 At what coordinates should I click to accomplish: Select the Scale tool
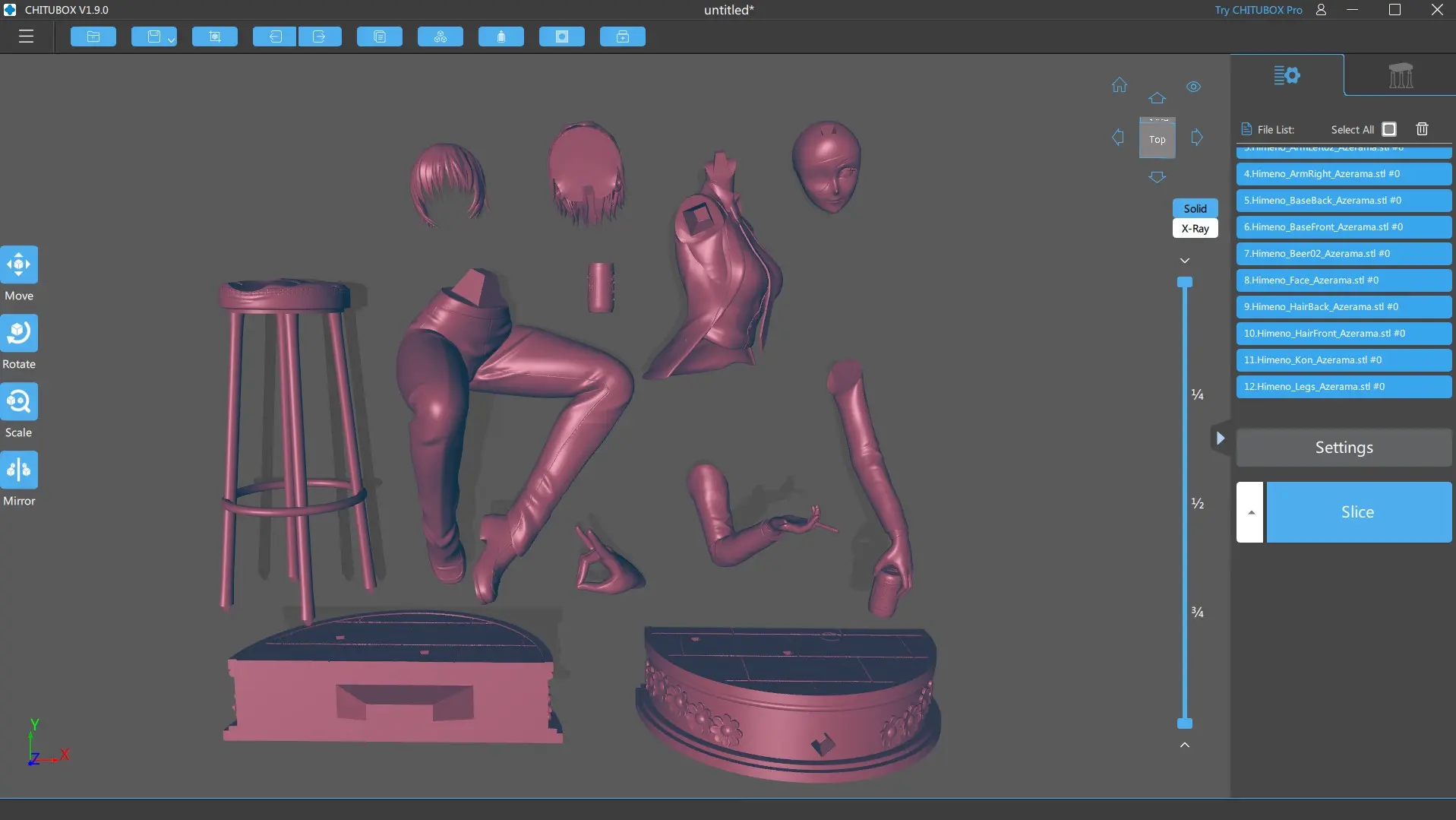[x=19, y=401]
